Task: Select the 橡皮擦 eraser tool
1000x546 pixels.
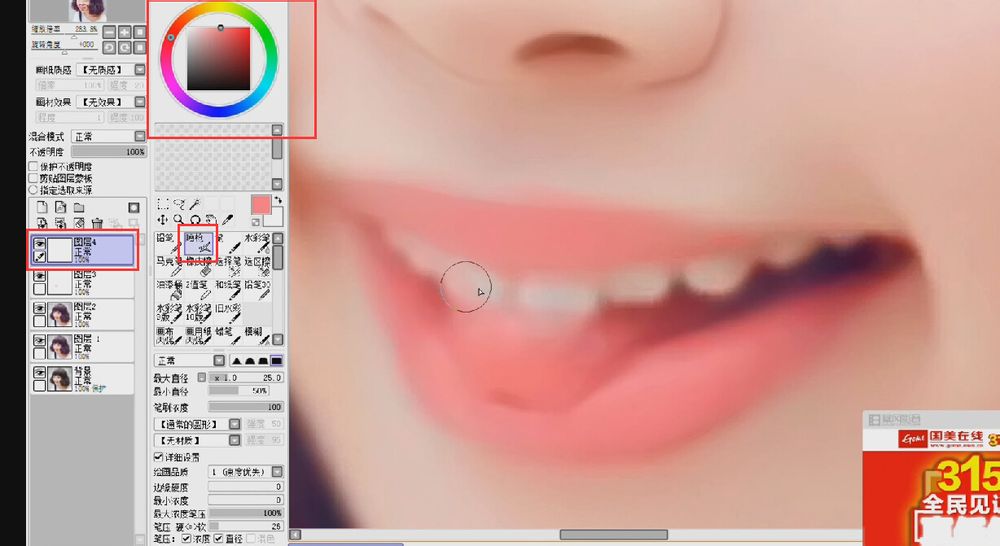Action: coord(198,267)
